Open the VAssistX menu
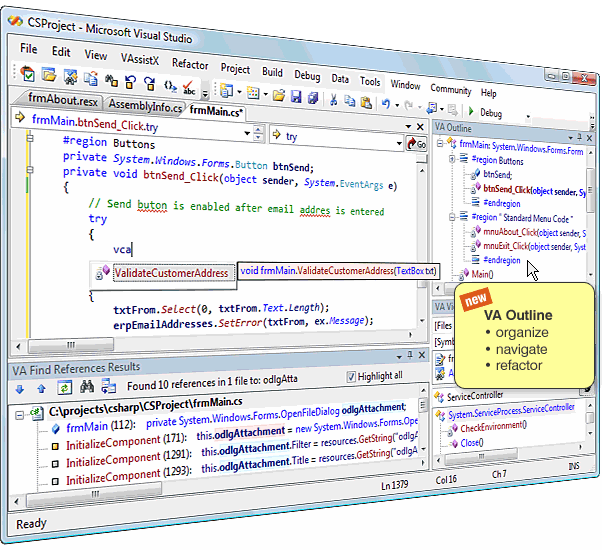Image resolution: width=602 pixels, height=550 pixels. tap(140, 59)
